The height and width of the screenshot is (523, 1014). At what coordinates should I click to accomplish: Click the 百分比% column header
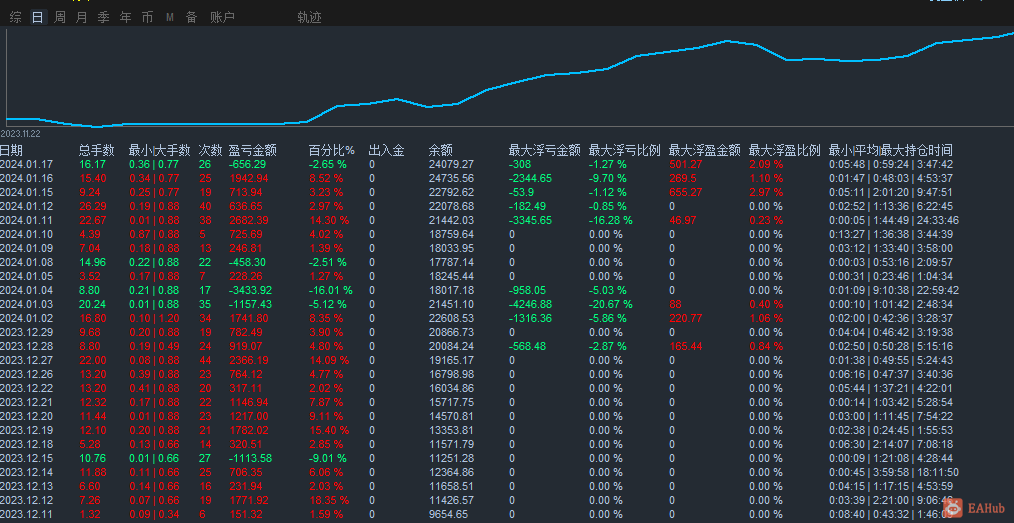point(331,150)
